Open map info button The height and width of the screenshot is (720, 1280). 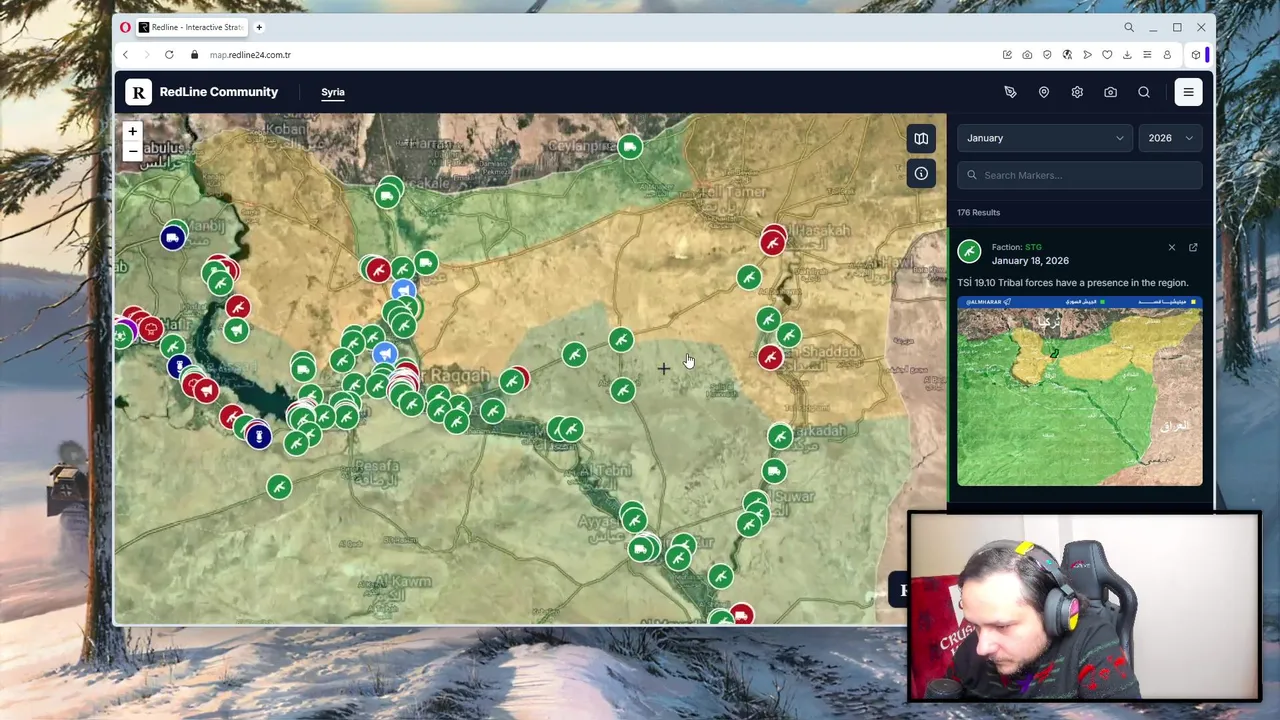click(921, 174)
